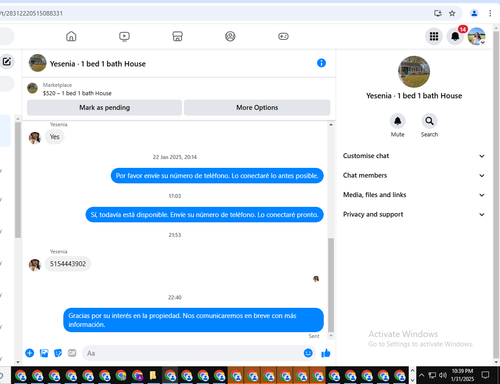The width and height of the screenshot is (500, 384).
Task: Select 'Sí, todavía está disponible' message
Action: (204, 215)
